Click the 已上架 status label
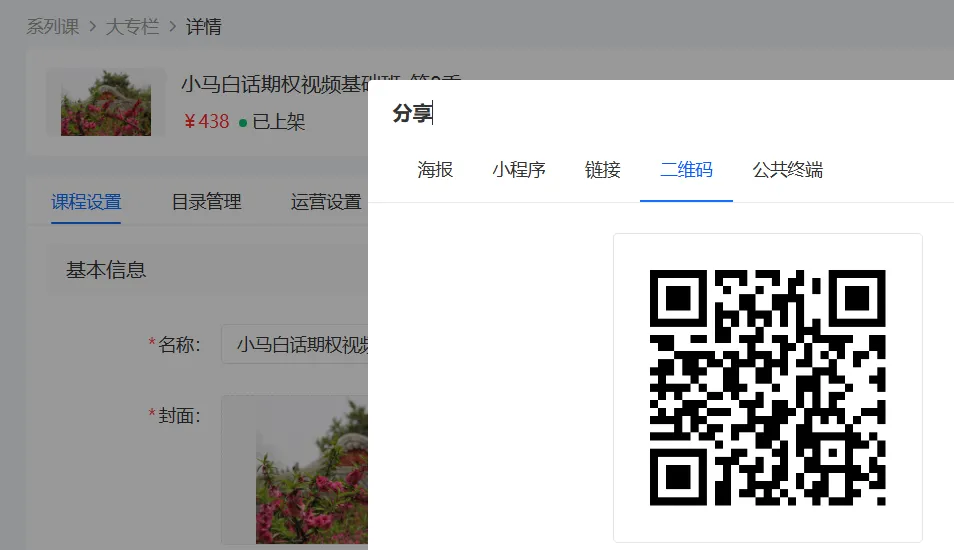The width and height of the screenshot is (954, 550). tap(278, 122)
